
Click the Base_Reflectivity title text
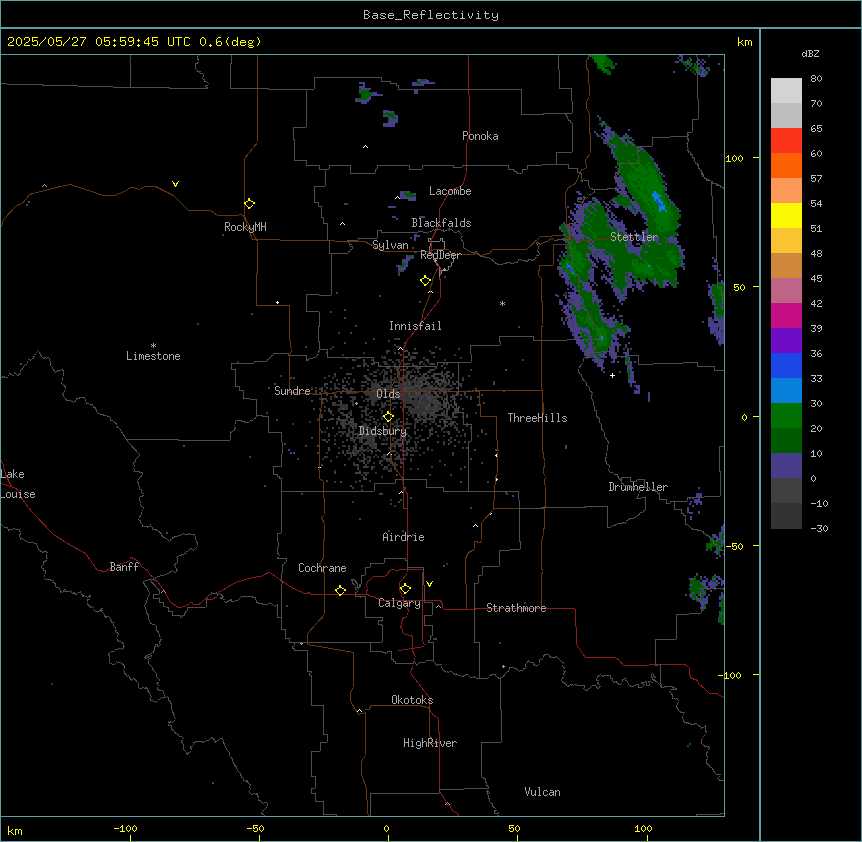[x=431, y=15]
